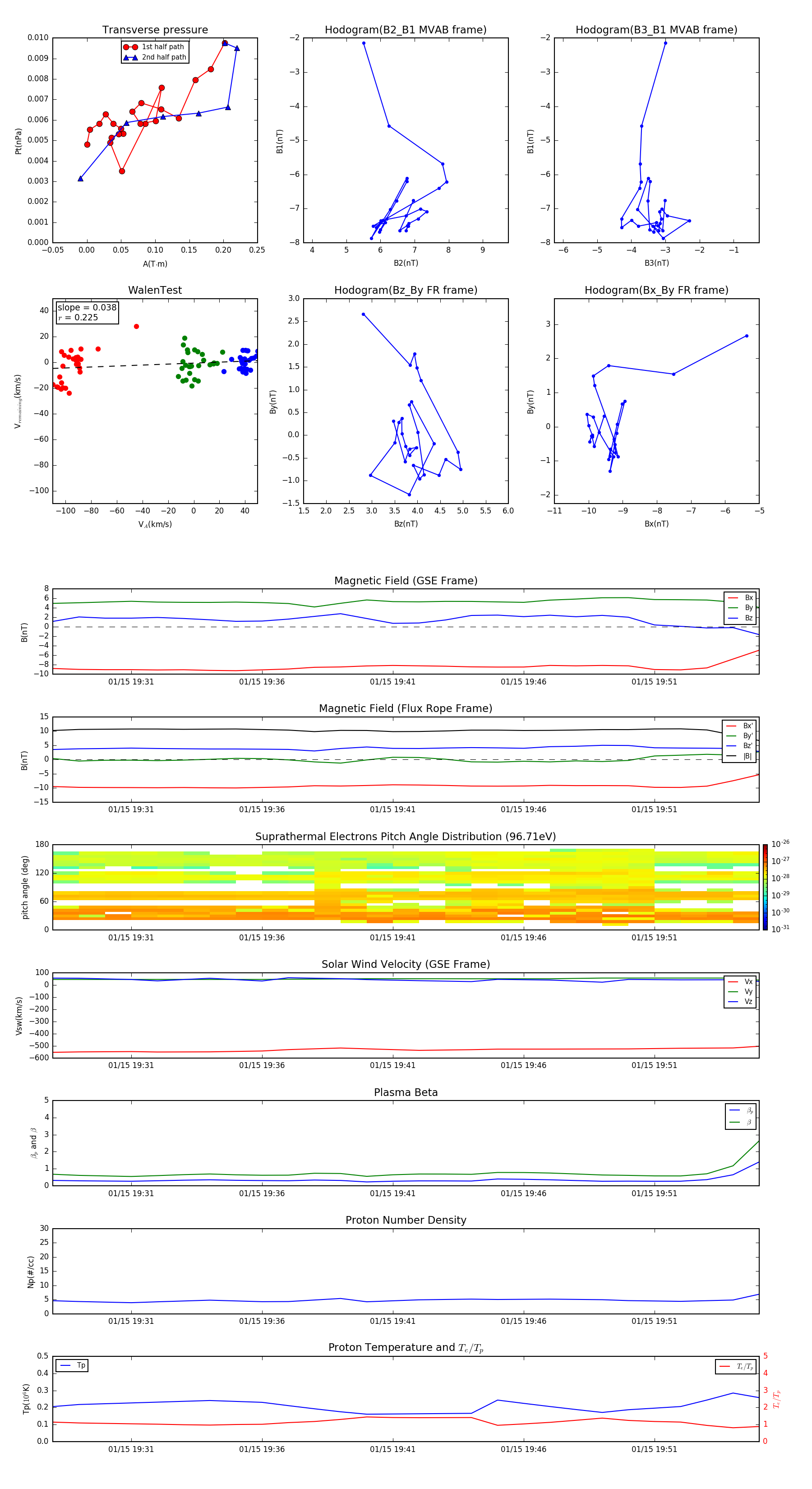Click the 'B2(nT)' x-axis label
Image resolution: width=812 pixels, height=1489 pixels.
point(406,263)
